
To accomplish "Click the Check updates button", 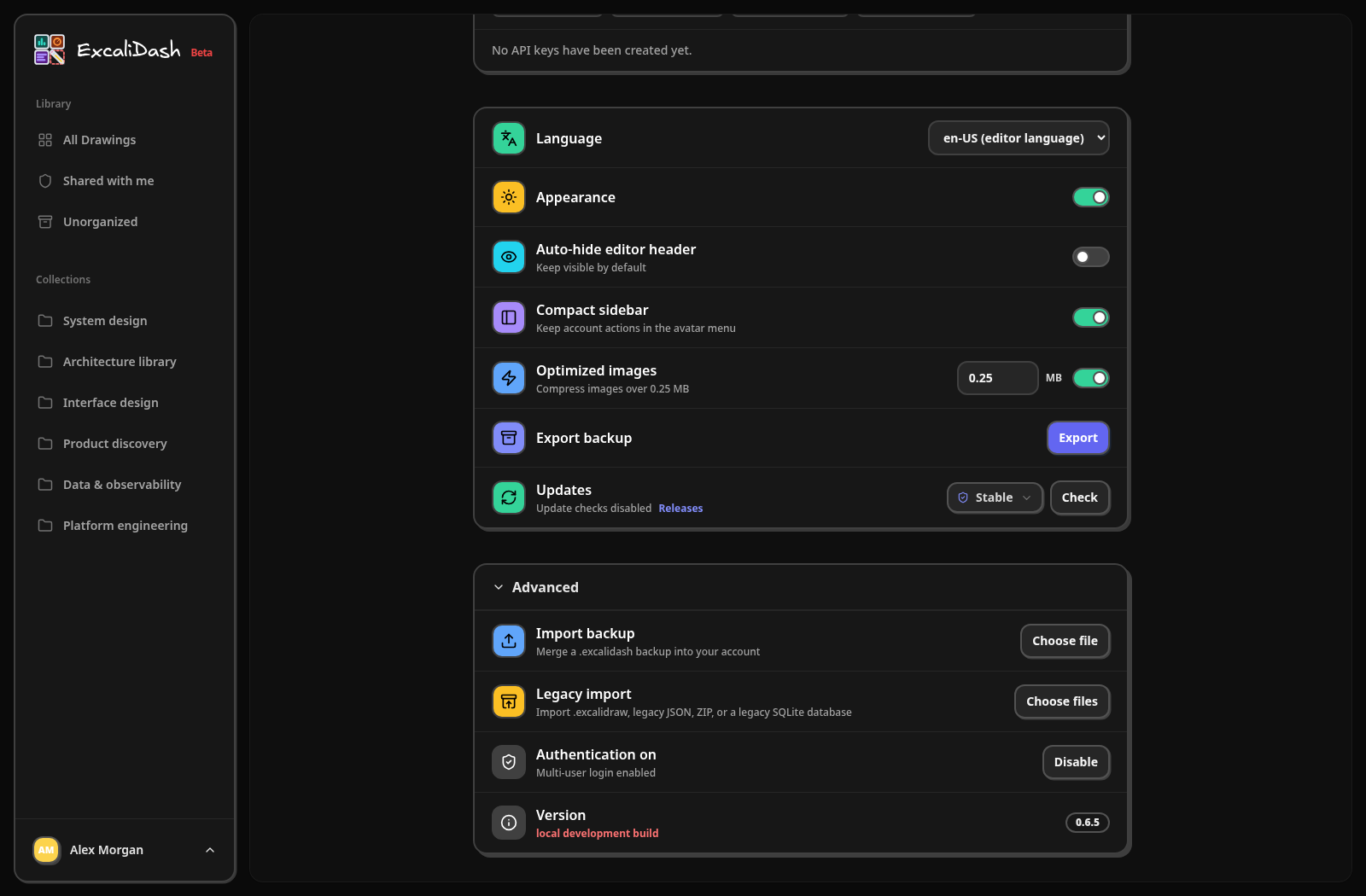I will (1080, 497).
